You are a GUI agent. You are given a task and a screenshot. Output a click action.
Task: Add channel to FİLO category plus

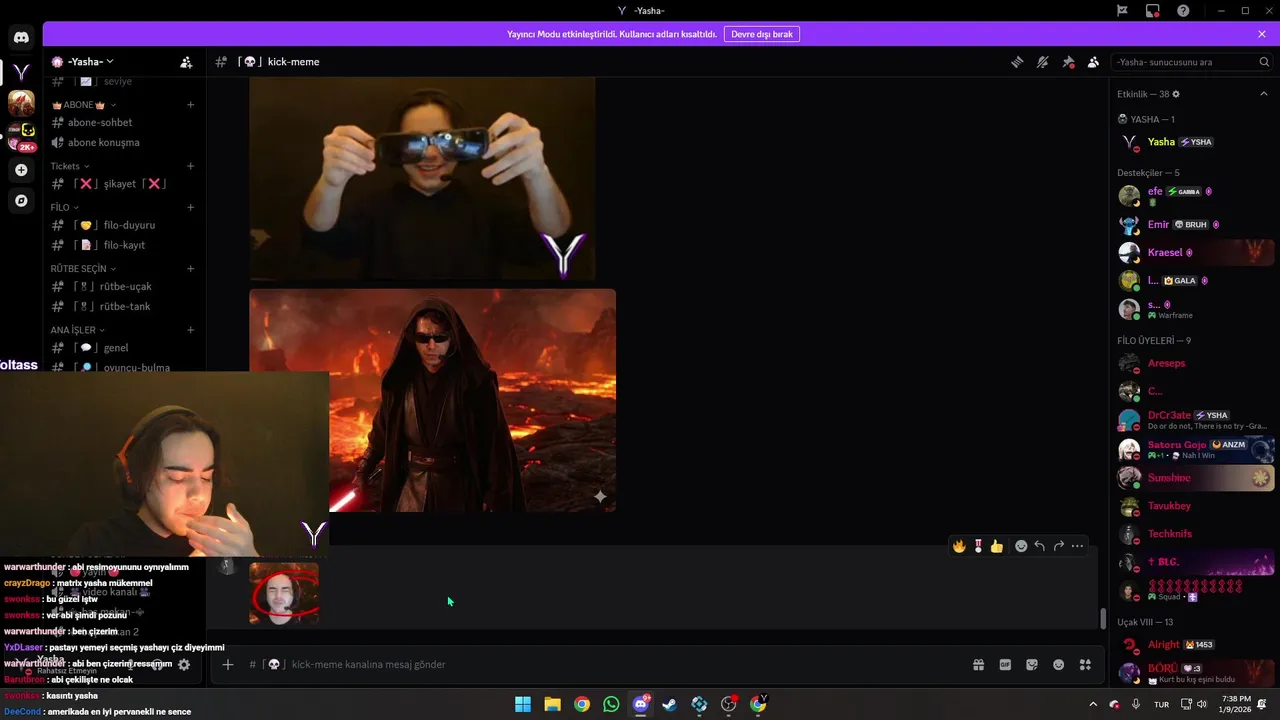[x=190, y=208]
